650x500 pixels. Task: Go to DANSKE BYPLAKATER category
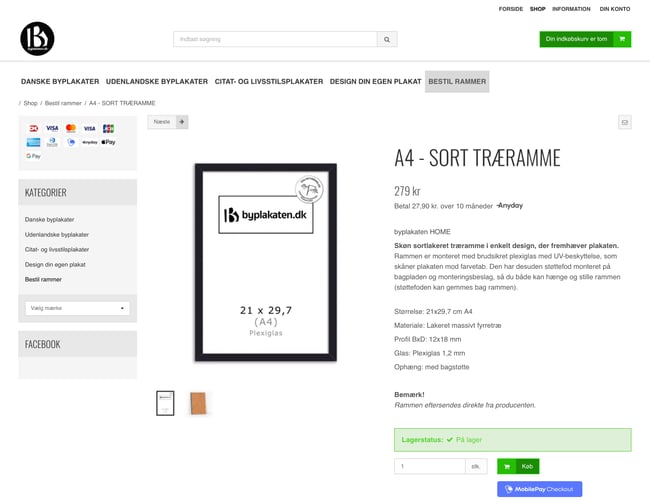(60, 82)
